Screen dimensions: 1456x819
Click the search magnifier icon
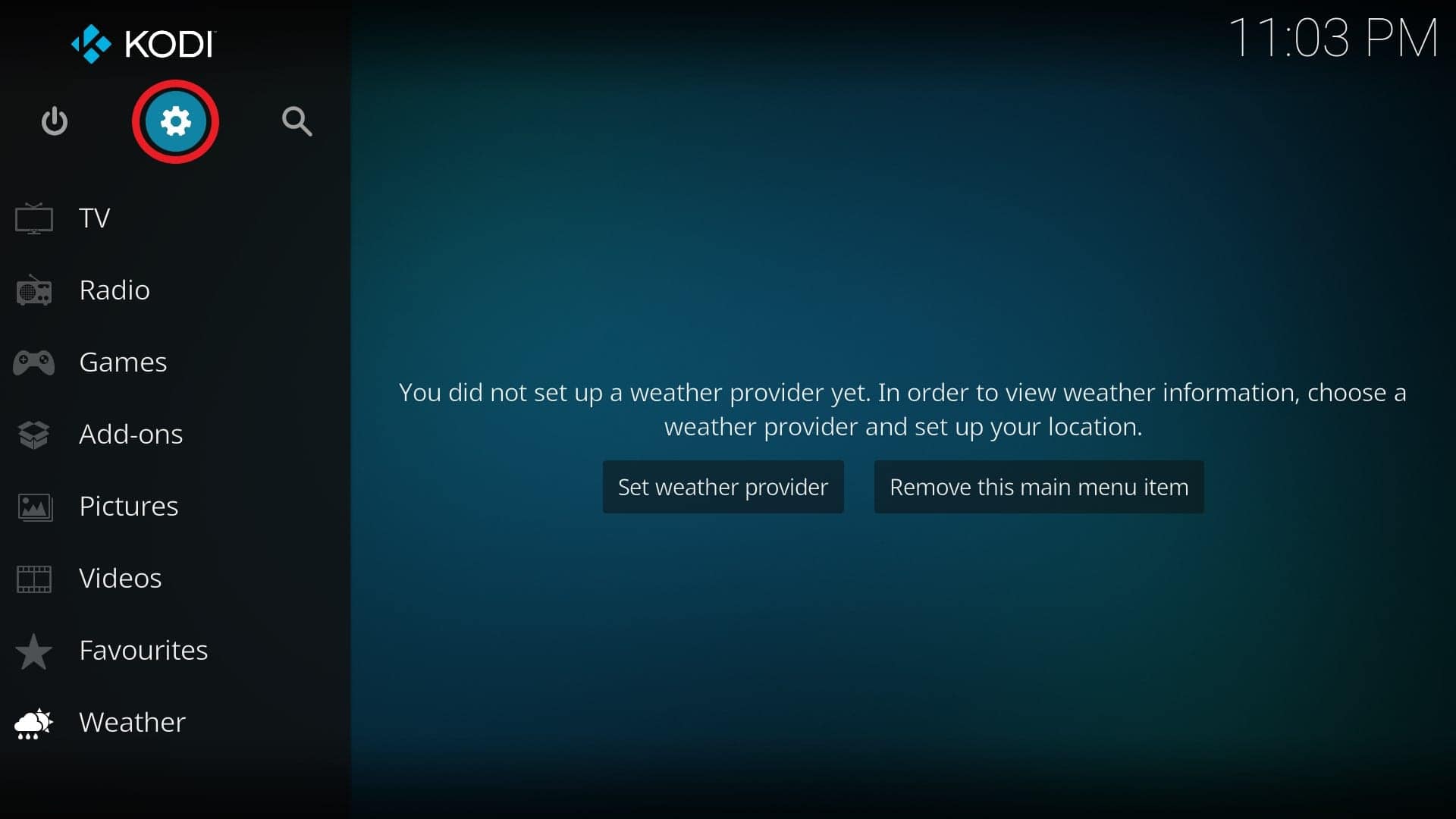[294, 120]
